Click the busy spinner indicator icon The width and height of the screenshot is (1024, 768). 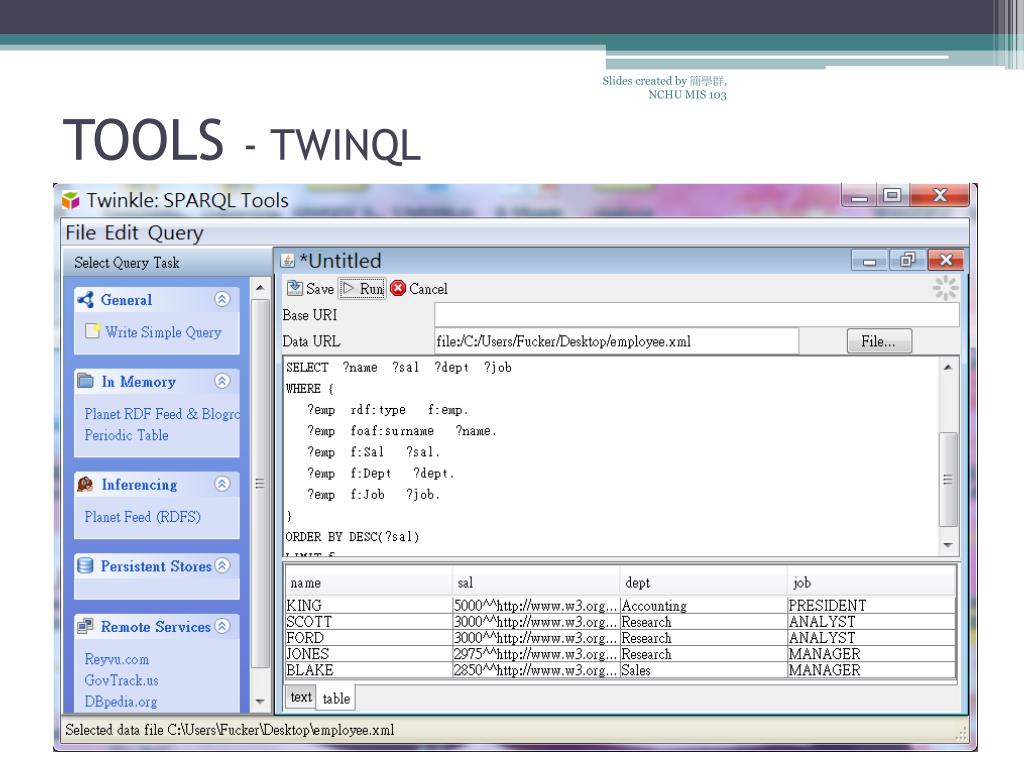[945, 288]
